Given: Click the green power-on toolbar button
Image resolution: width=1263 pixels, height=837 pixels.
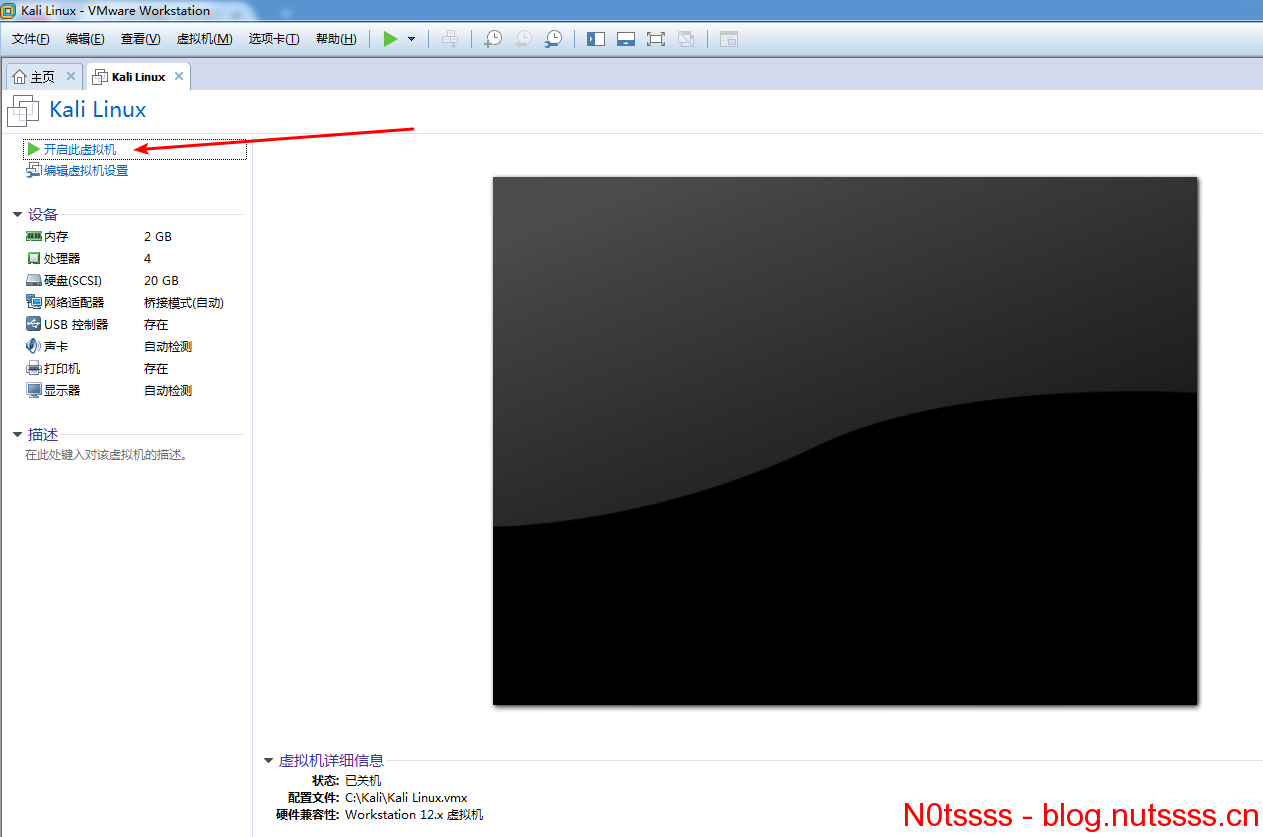Looking at the screenshot, I should tap(390, 39).
